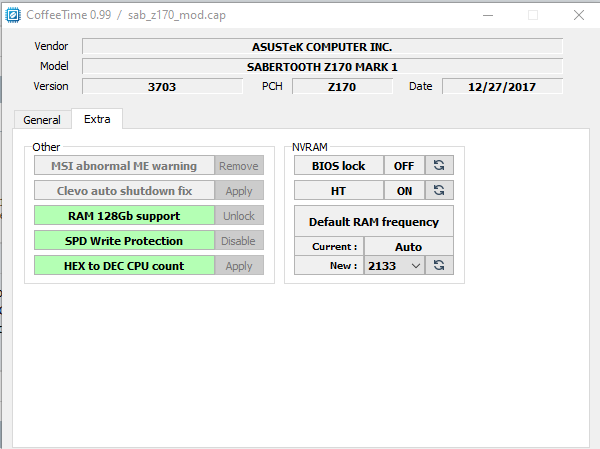Click Remove for MSI abnormal ME warning
This screenshot has width=600, height=449.
tap(239, 165)
